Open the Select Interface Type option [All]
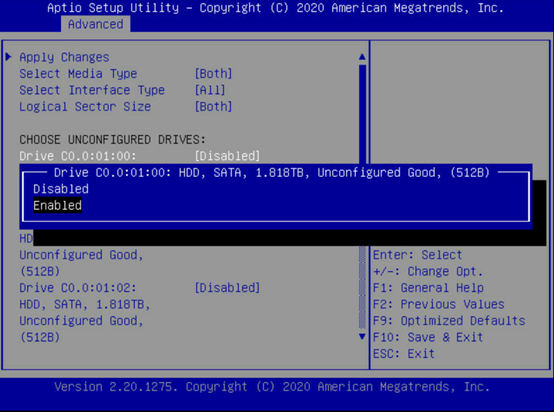Screen dimensions: 554x412 pos(210,90)
